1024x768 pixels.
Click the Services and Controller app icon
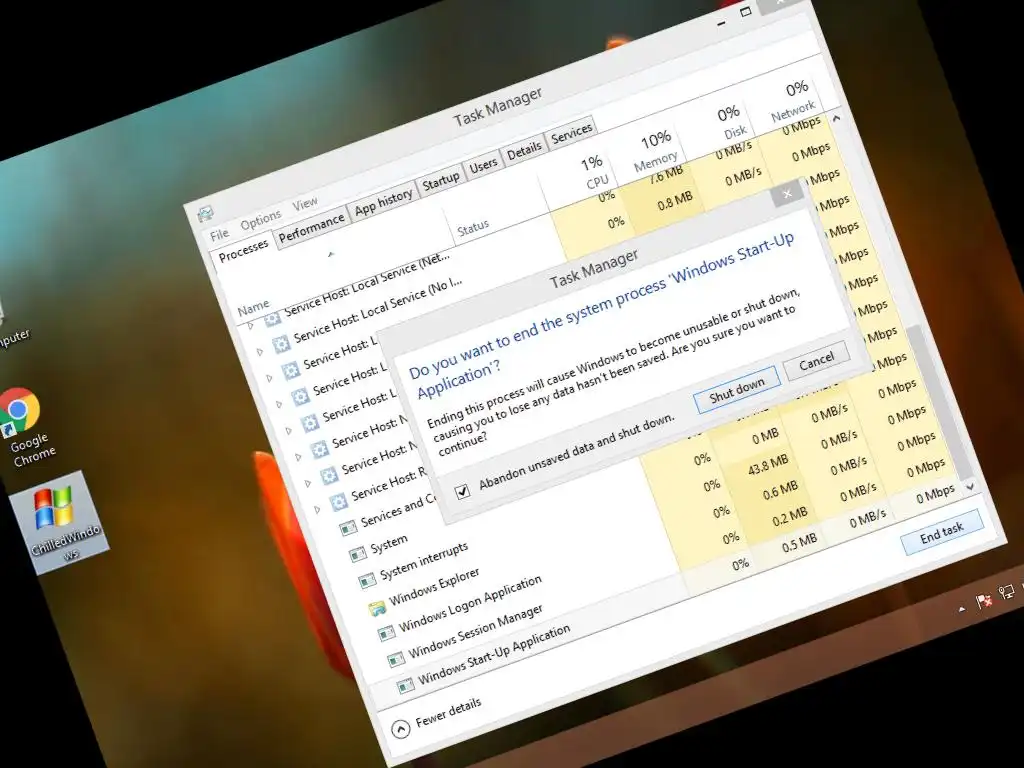point(347,526)
